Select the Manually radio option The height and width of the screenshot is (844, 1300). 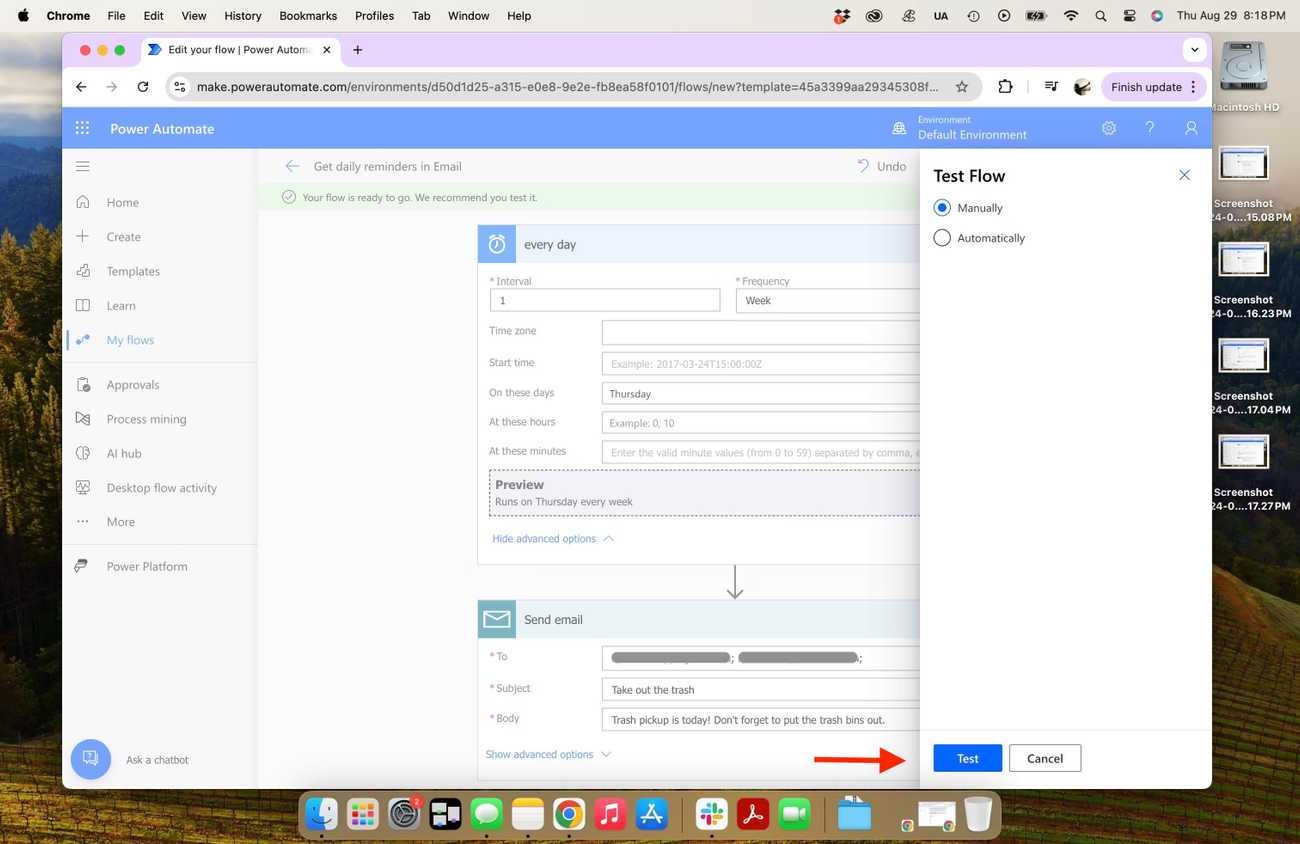click(x=942, y=208)
